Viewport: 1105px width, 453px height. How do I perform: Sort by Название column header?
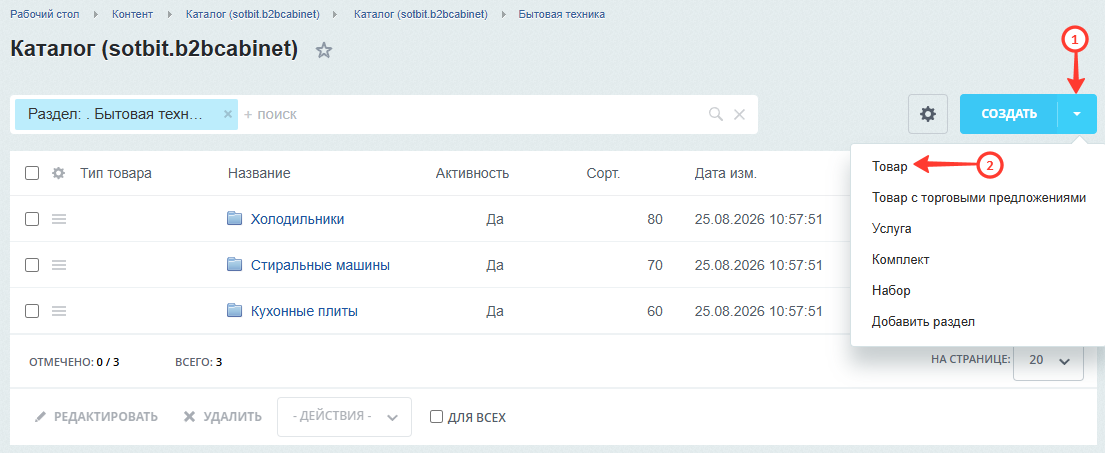pyautogui.click(x=259, y=173)
